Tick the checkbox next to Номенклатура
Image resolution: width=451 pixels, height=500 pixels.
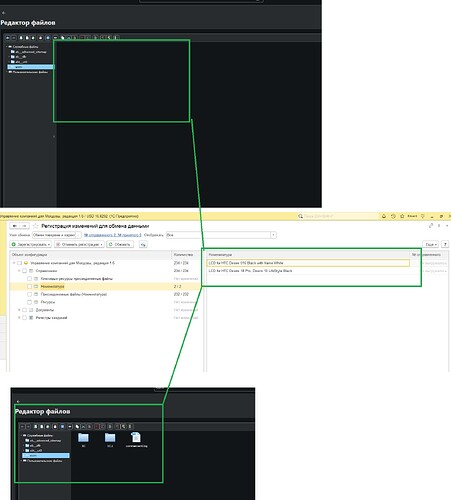click(x=29, y=286)
